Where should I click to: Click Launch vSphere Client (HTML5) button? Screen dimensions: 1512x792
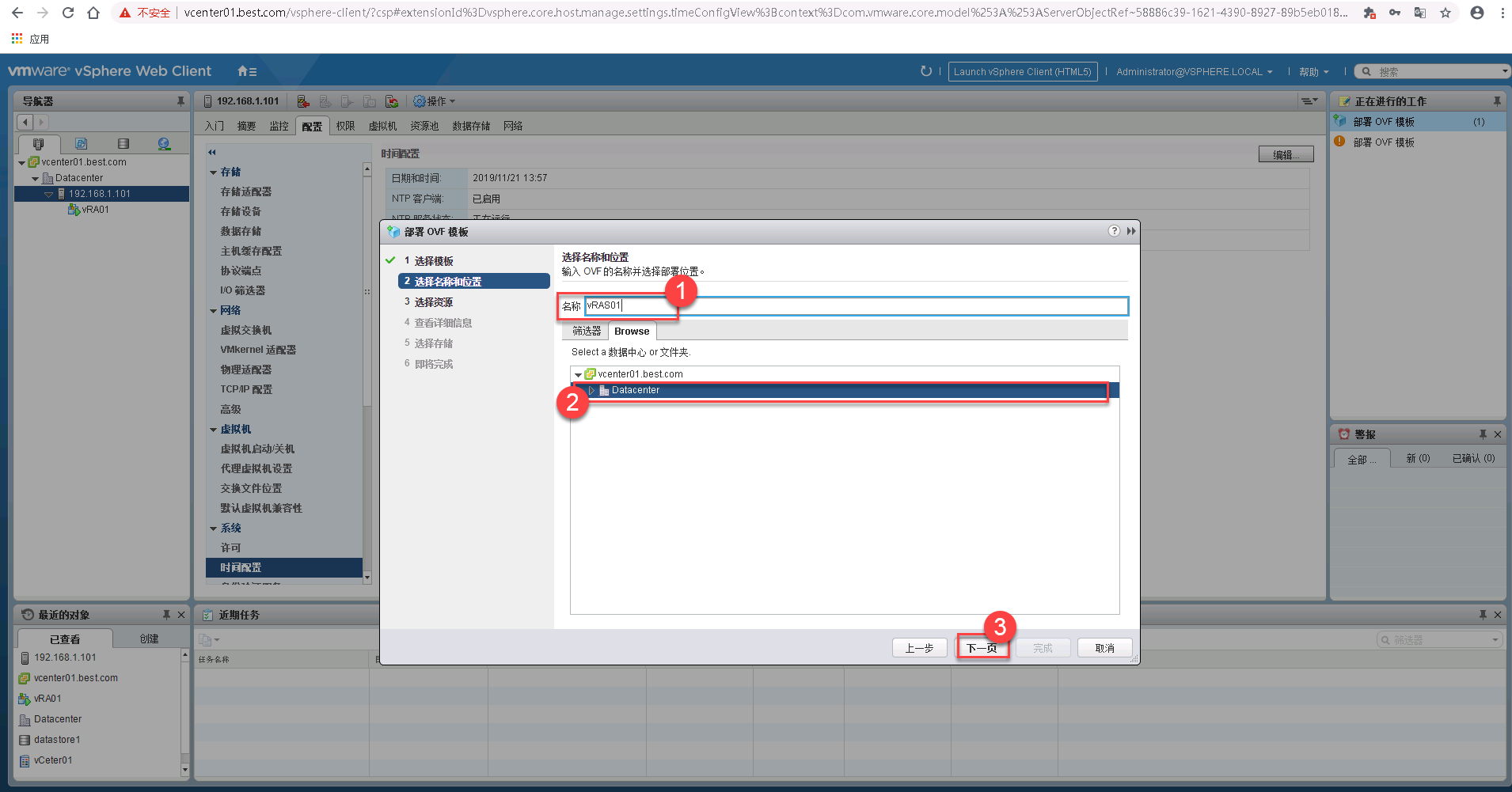[x=1022, y=71]
